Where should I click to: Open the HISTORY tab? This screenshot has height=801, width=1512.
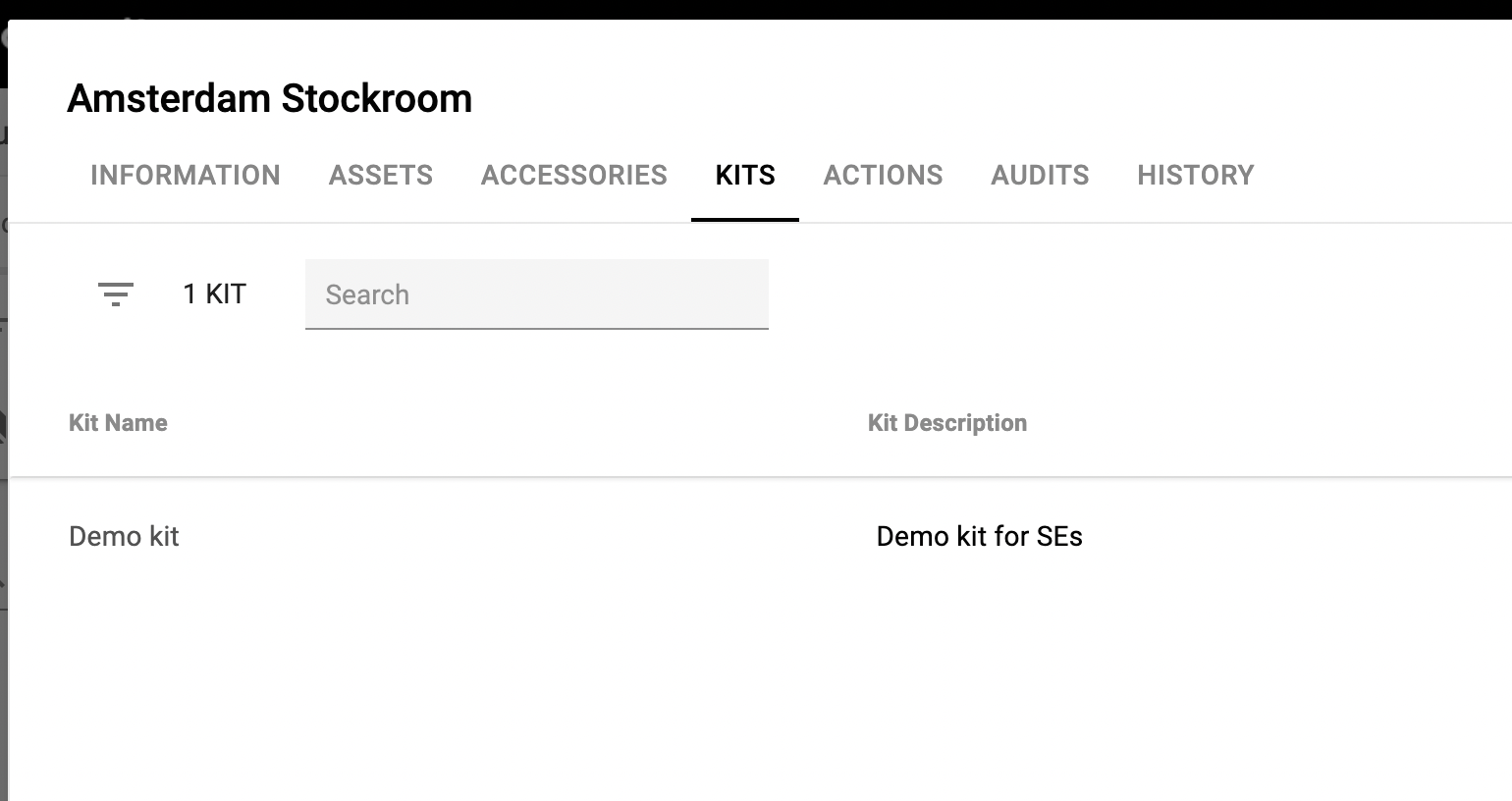pos(1195,176)
